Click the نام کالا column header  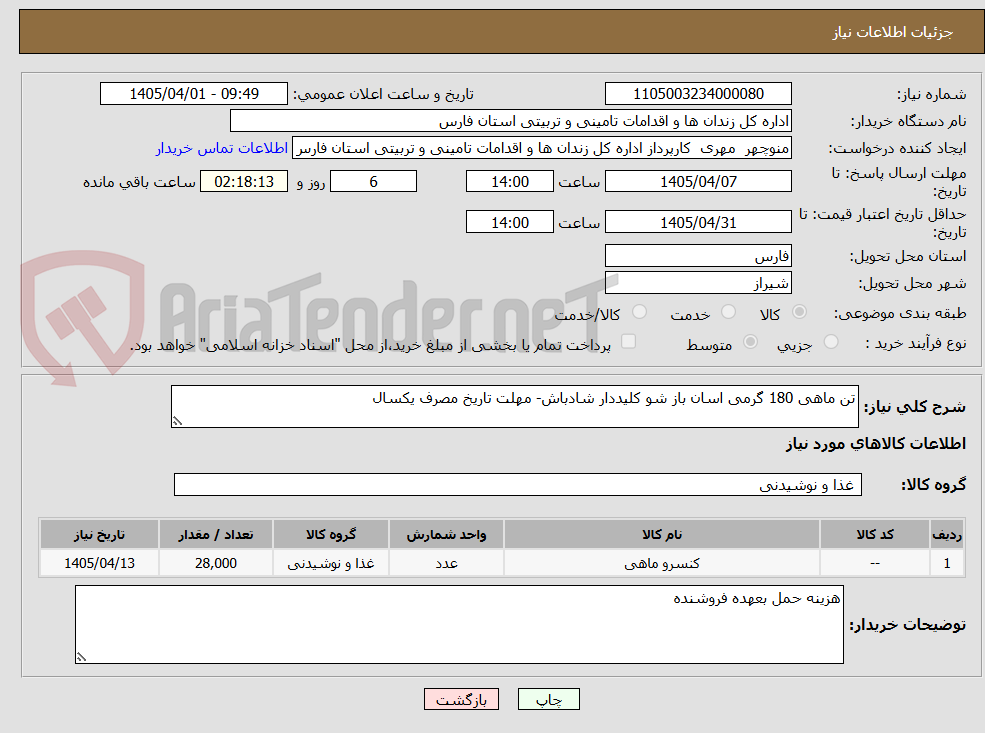[661, 535]
